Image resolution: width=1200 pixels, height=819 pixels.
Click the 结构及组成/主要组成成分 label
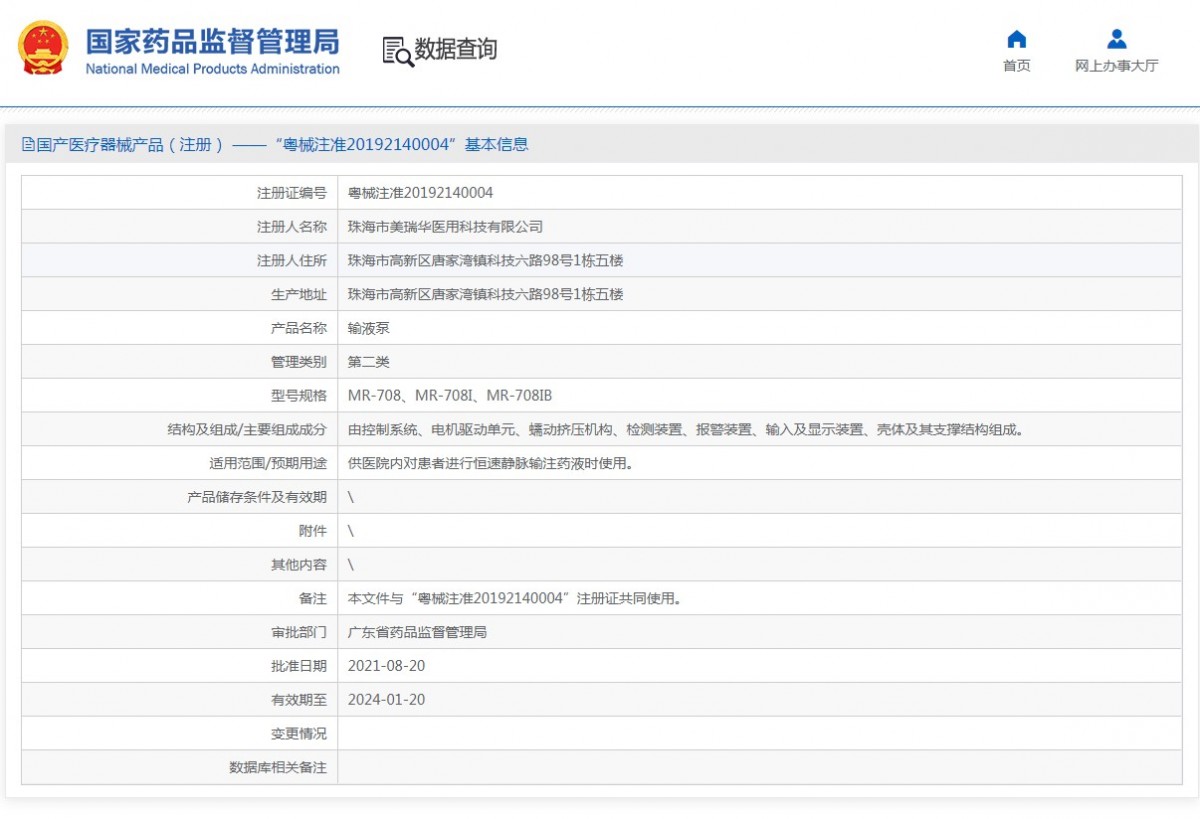[247, 430]
